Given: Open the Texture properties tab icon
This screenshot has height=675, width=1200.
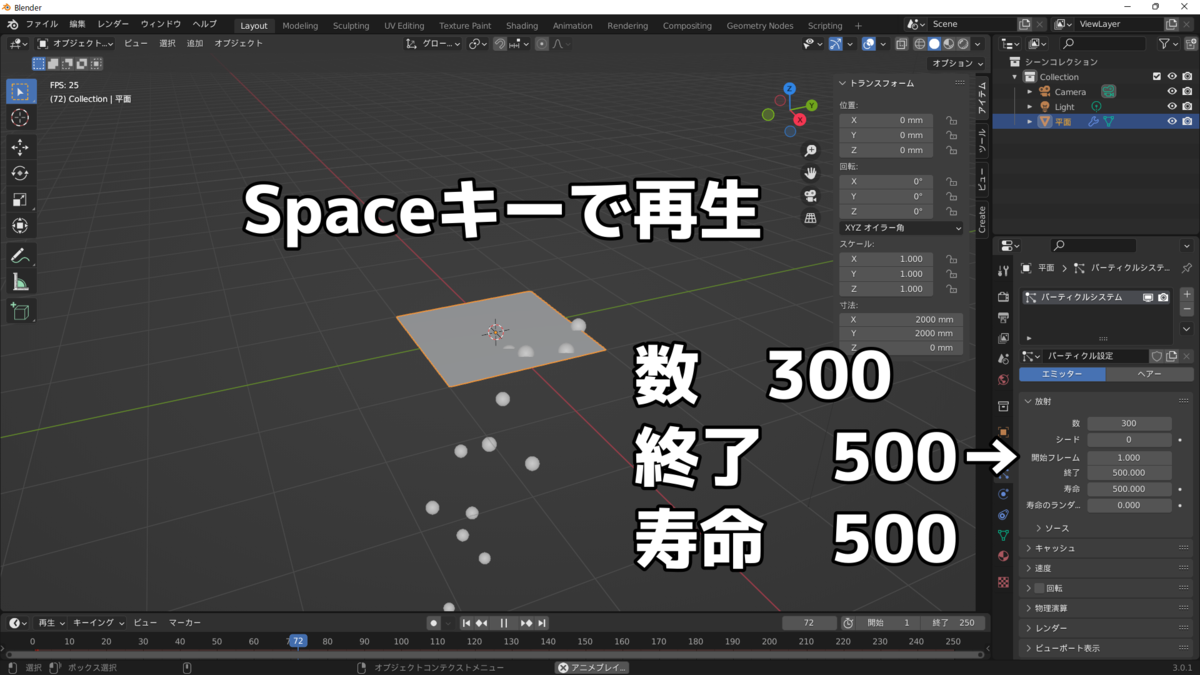Looking at the screenshot, I should 1003,581.
